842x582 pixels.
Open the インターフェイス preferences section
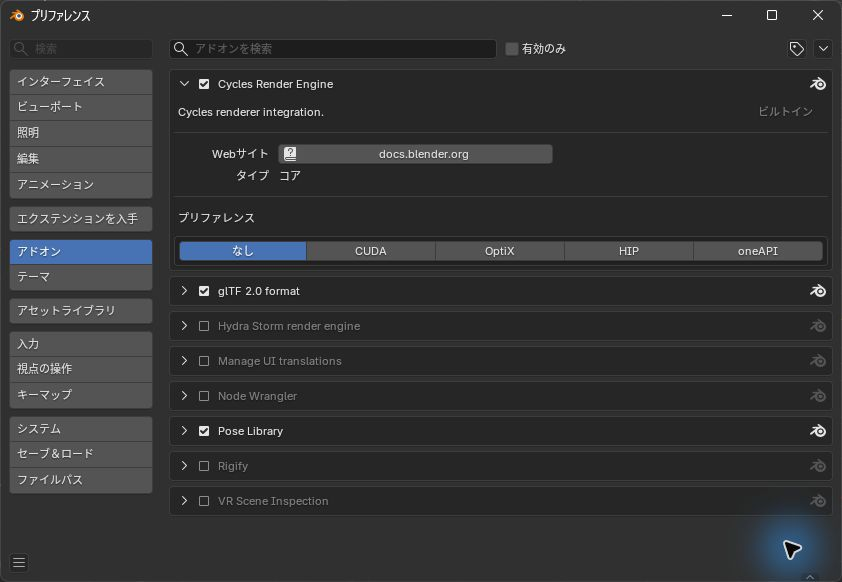click(x=81, y=82)
